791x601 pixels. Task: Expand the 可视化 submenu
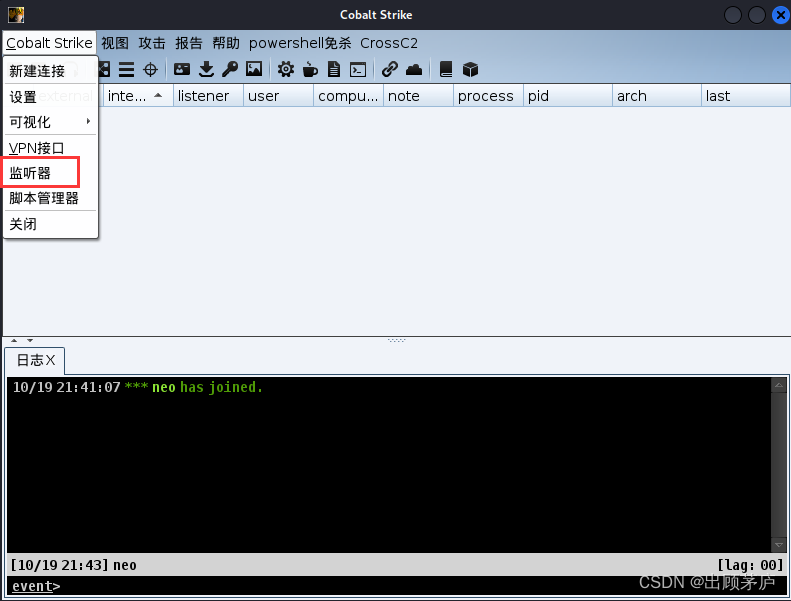tap(50, 122)
